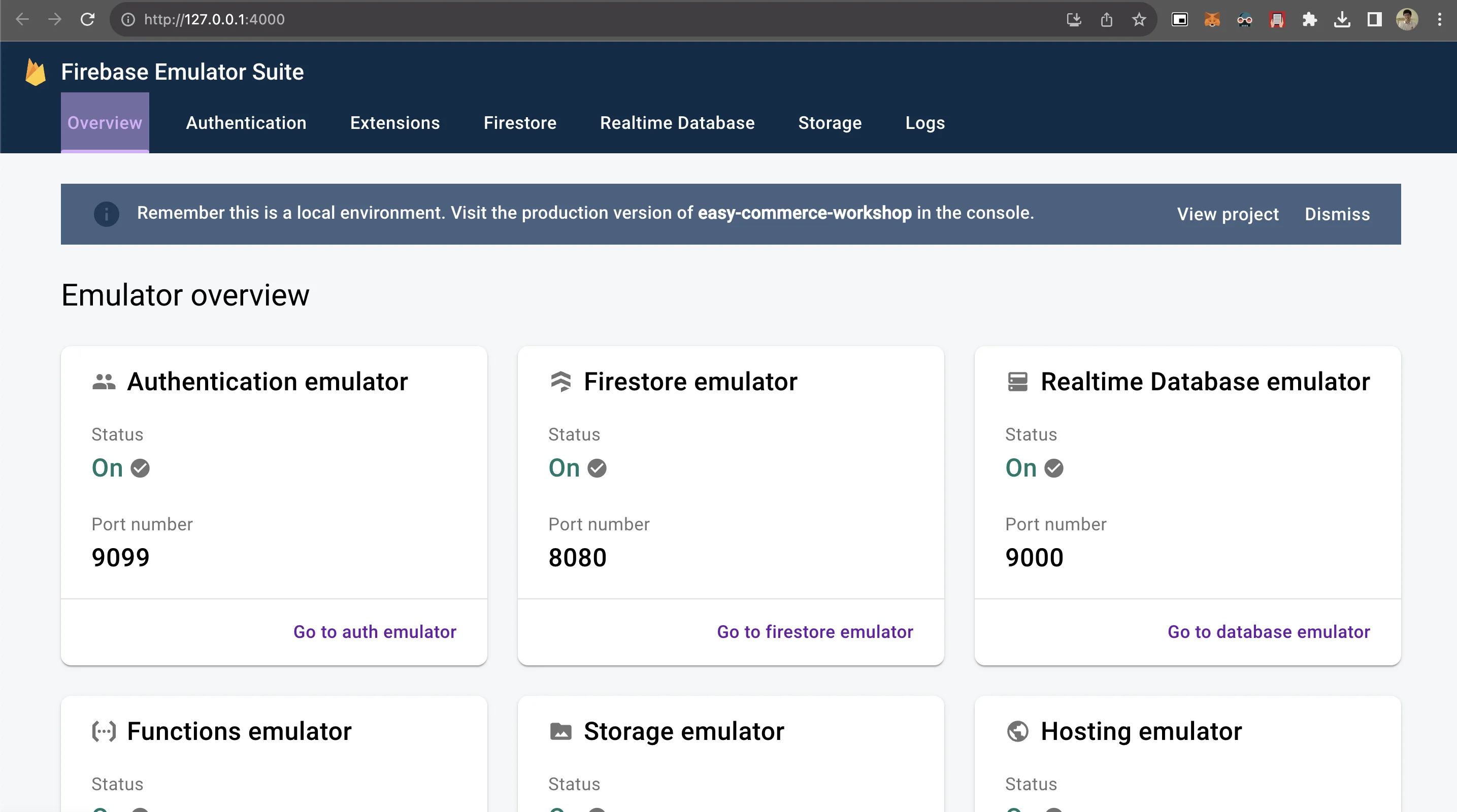Click the Functions emulator card title
The width and height of the screenshot is (1457, 812).
point(239,732)
